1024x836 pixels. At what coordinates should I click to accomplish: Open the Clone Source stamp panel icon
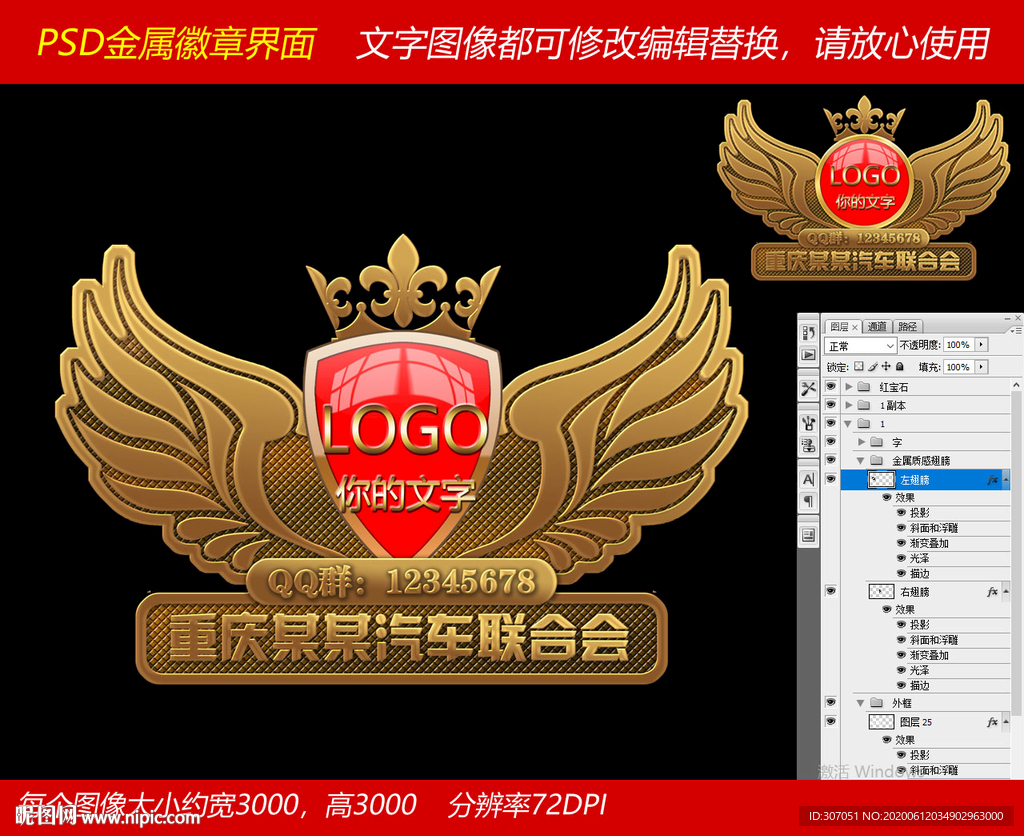coord(808,445)
